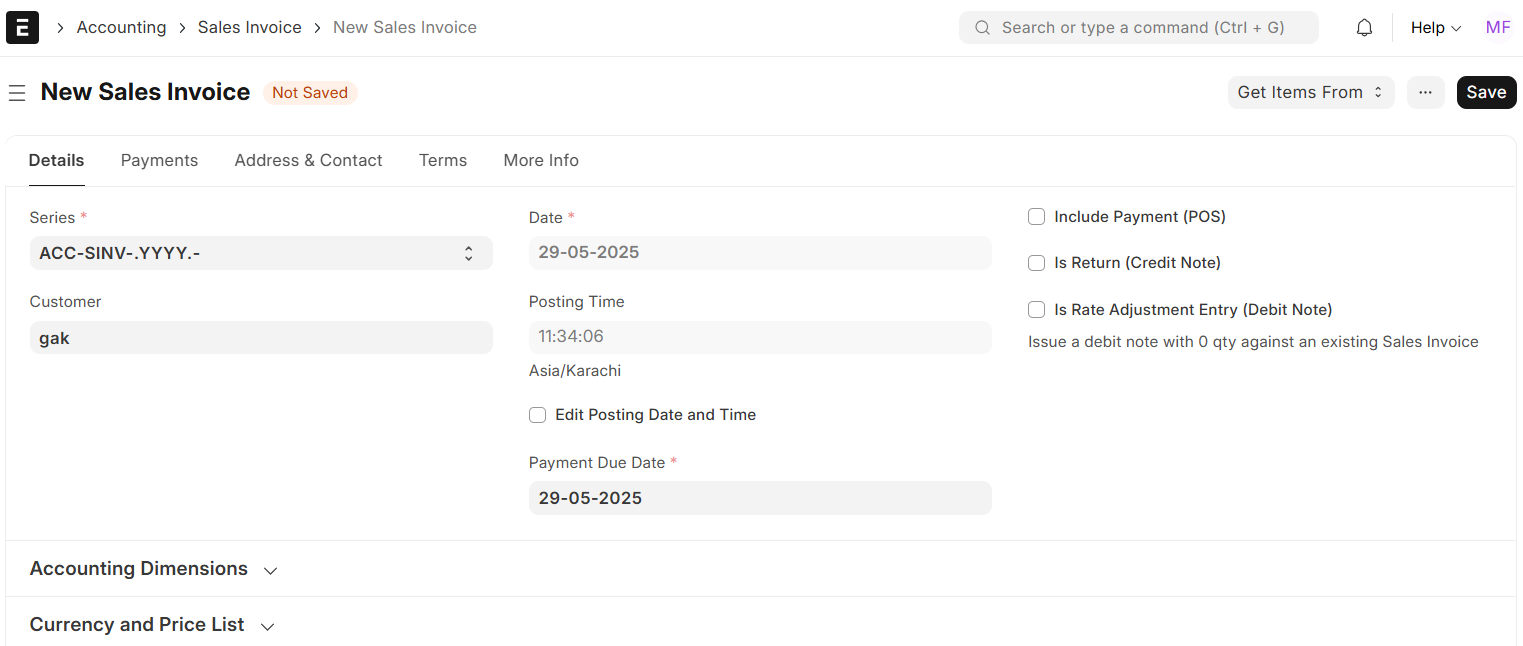The width and height of the screenshot is (1523, 646).
Task: Open the Series dropdown selector
Action: pos(260,254)
